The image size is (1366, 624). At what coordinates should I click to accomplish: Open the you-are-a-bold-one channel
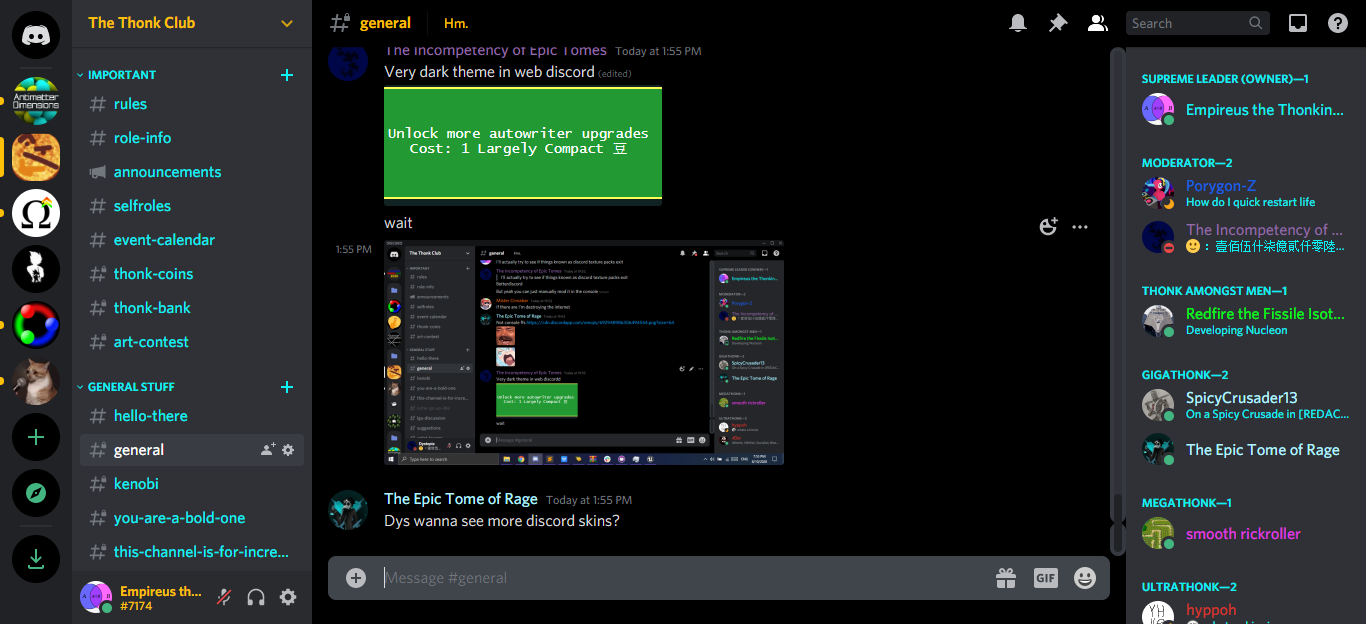[x=192, y=518]
